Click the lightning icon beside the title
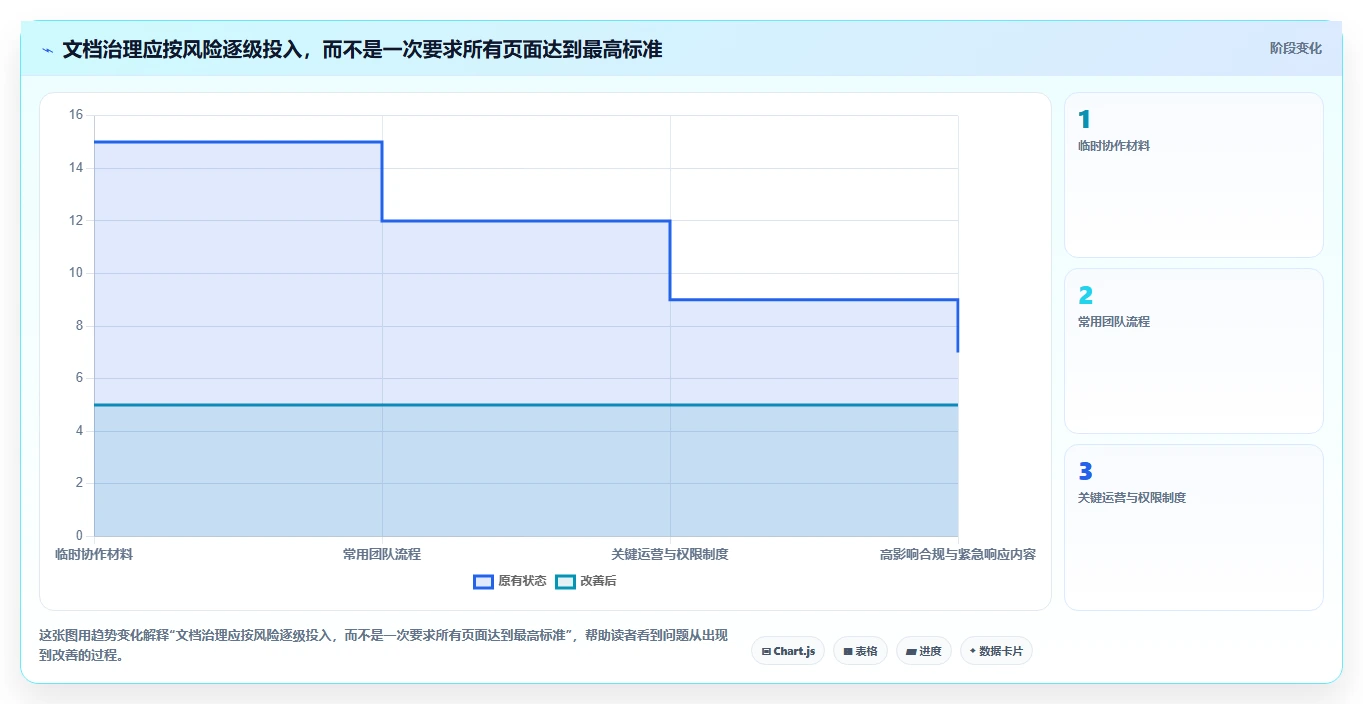The width and height of the screenshot is (1363, 704). click(47, 50)
